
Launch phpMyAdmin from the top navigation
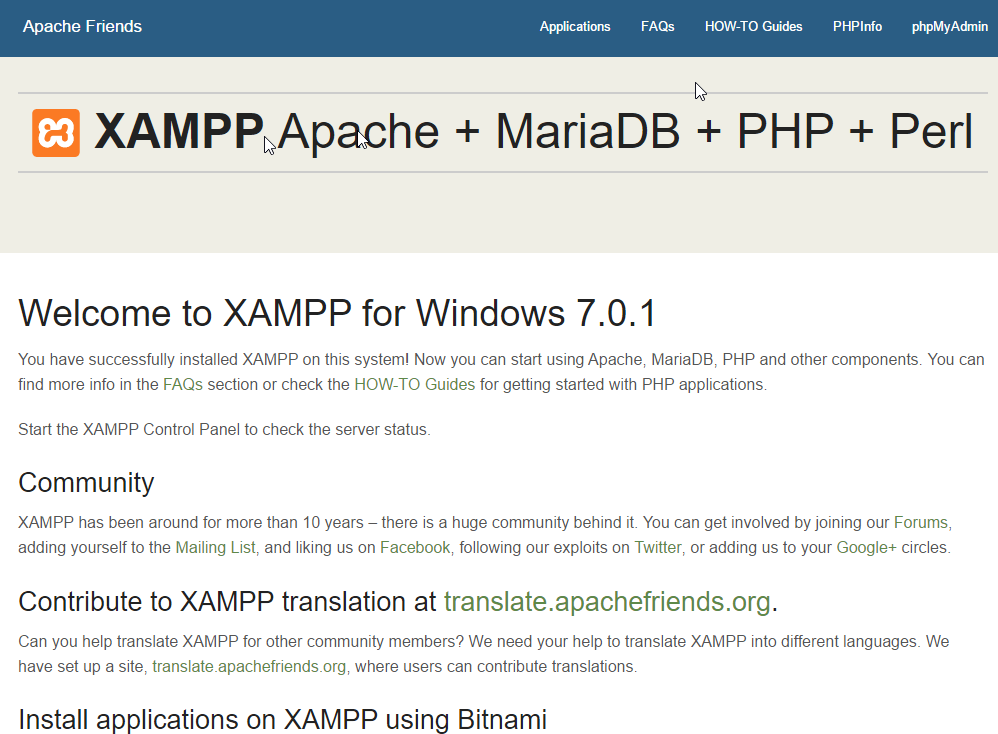950,27
